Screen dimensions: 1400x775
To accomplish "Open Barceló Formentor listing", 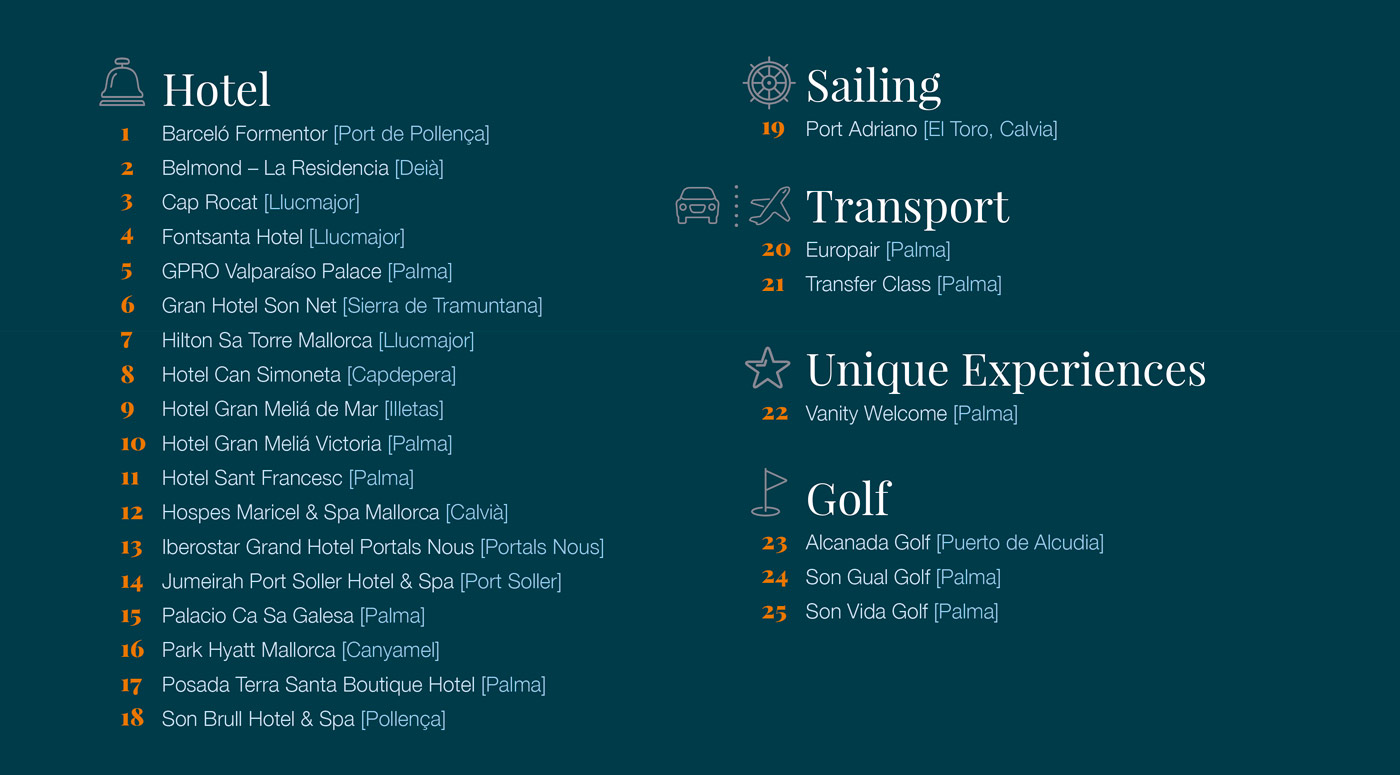I will click(325, 134).
